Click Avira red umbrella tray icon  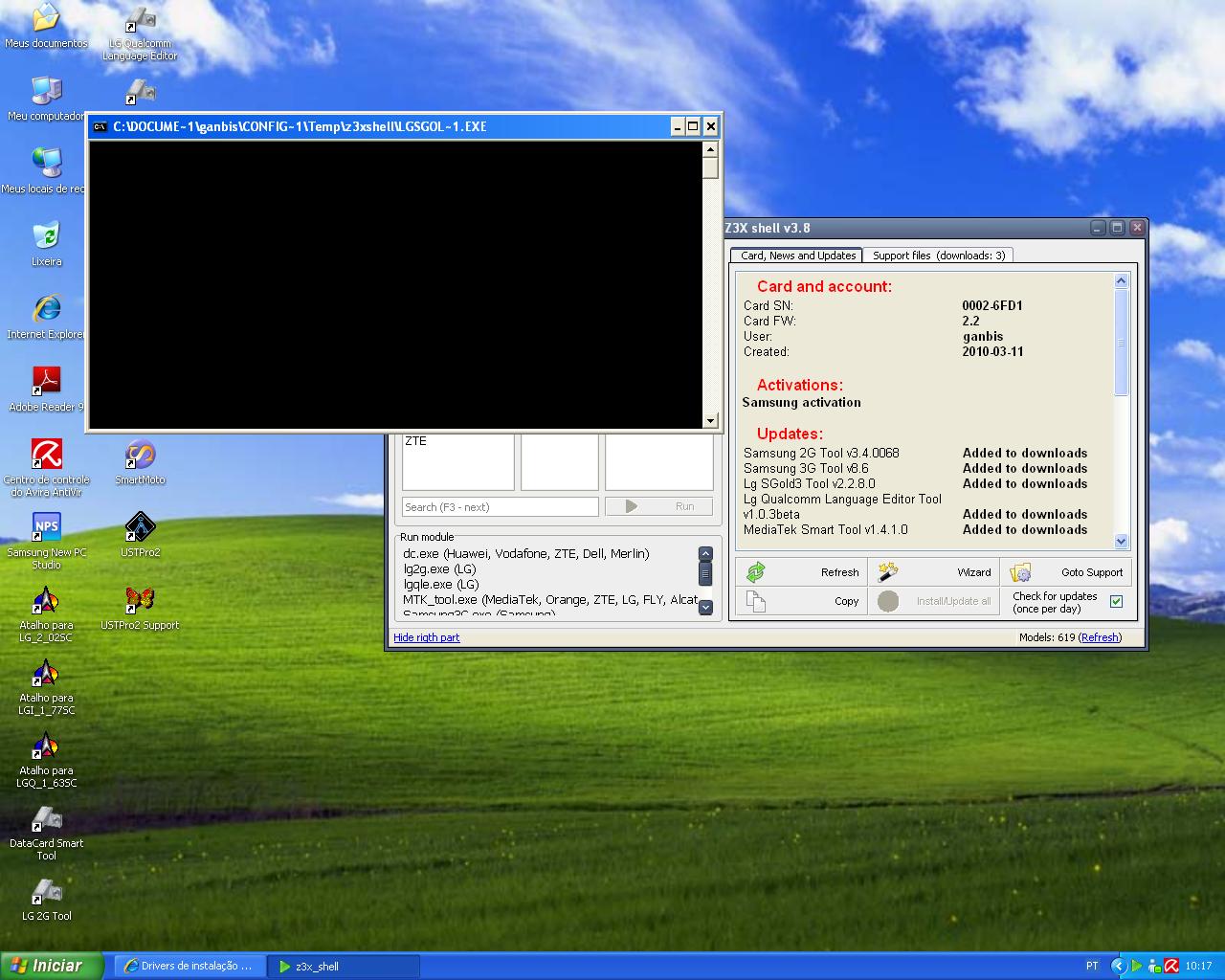tap(1171, 966)
